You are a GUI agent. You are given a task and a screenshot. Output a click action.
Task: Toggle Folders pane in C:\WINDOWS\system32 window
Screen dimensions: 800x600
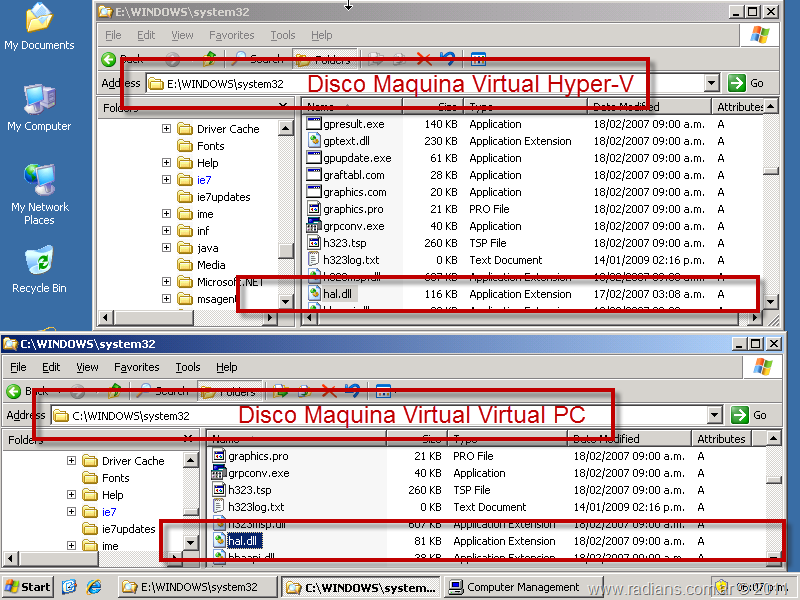click(230, 390)
